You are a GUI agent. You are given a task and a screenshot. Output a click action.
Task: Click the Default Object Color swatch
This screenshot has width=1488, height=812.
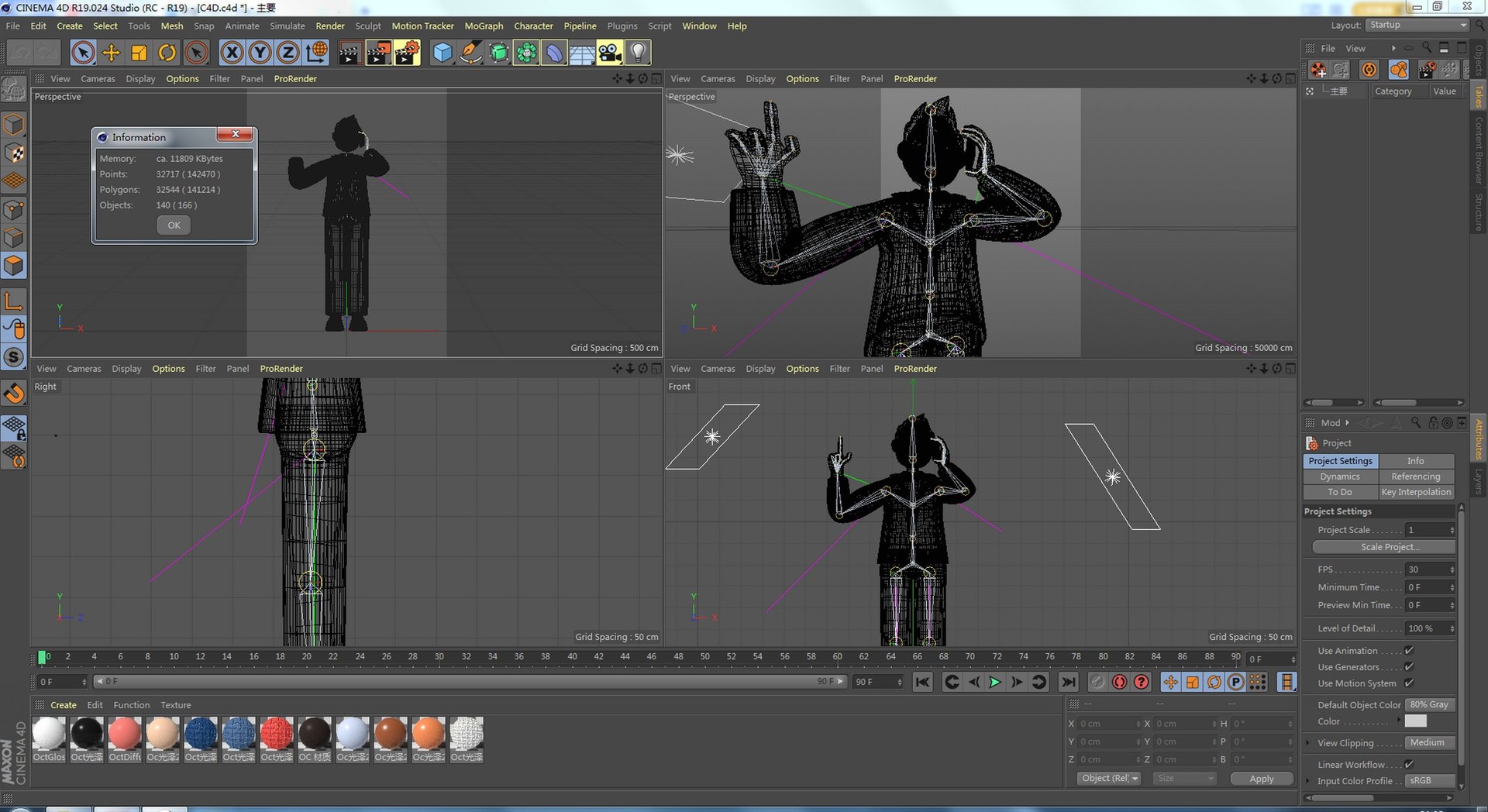point(1415,721)
